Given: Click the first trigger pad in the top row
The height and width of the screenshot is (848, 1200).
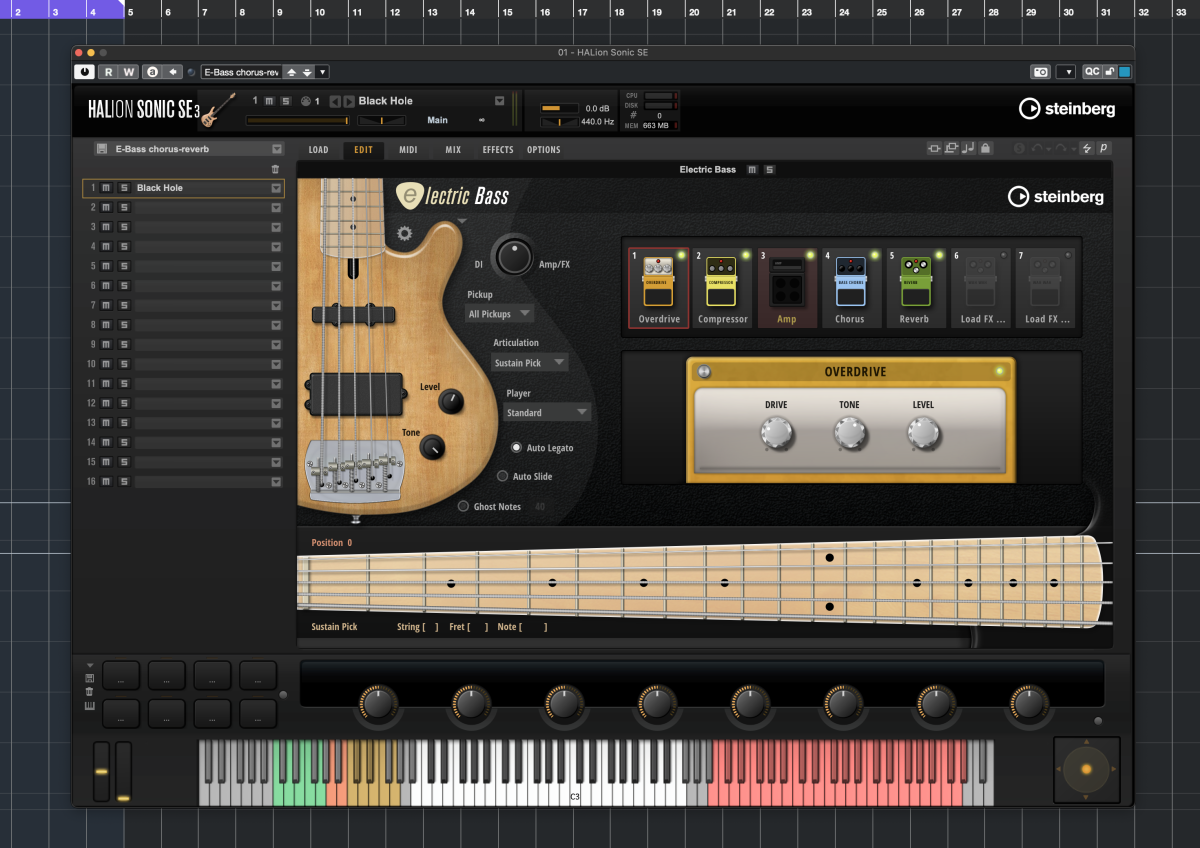Looking at the screenshot, I should coord(120,677).
